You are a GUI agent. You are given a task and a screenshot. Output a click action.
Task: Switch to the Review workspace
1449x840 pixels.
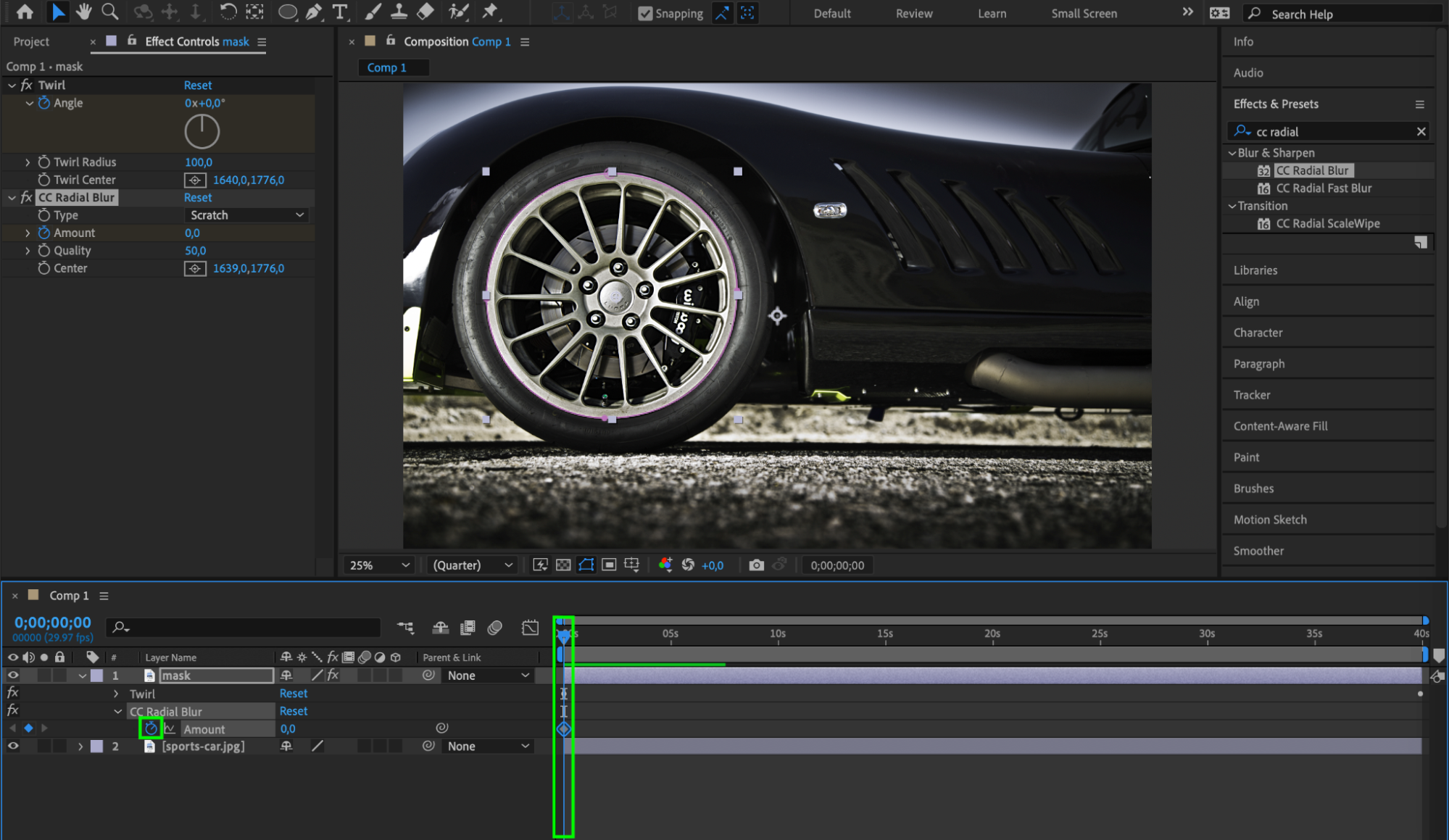click(913, 13)
